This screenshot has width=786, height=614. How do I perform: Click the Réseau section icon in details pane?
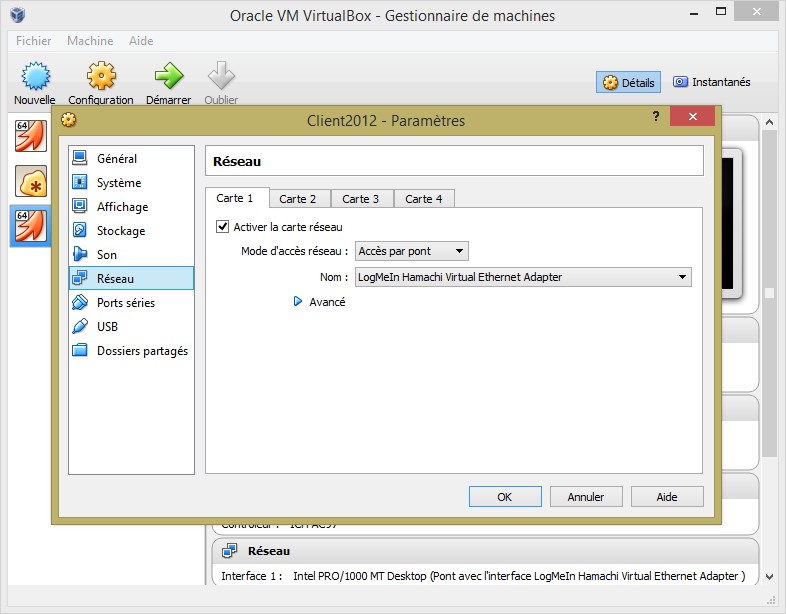pos(230,550)
